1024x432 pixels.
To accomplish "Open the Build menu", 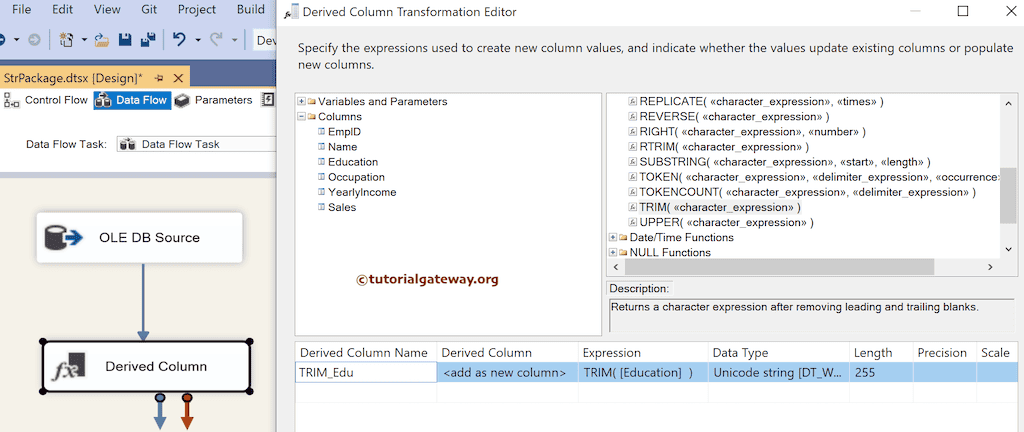I will coord(251,10).
